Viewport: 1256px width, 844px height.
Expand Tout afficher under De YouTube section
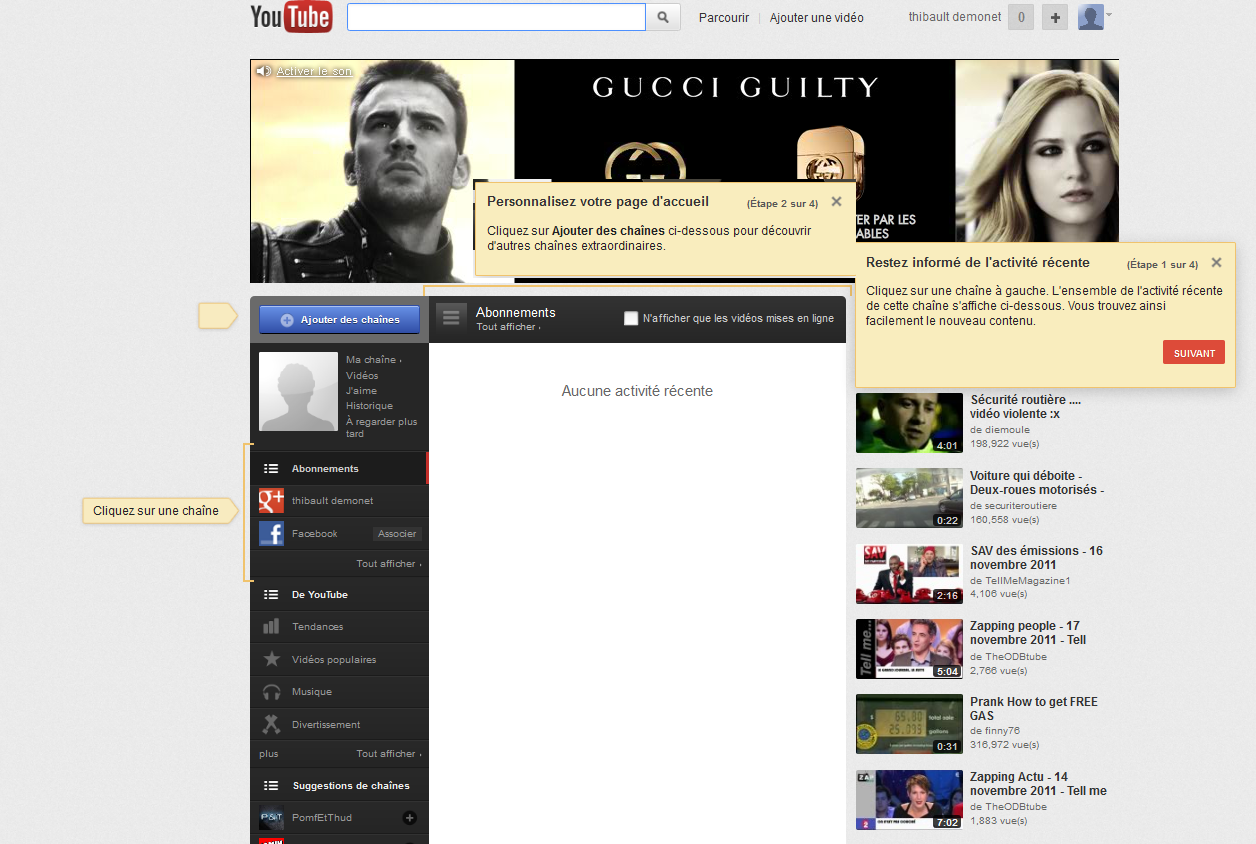pos(389,754)
